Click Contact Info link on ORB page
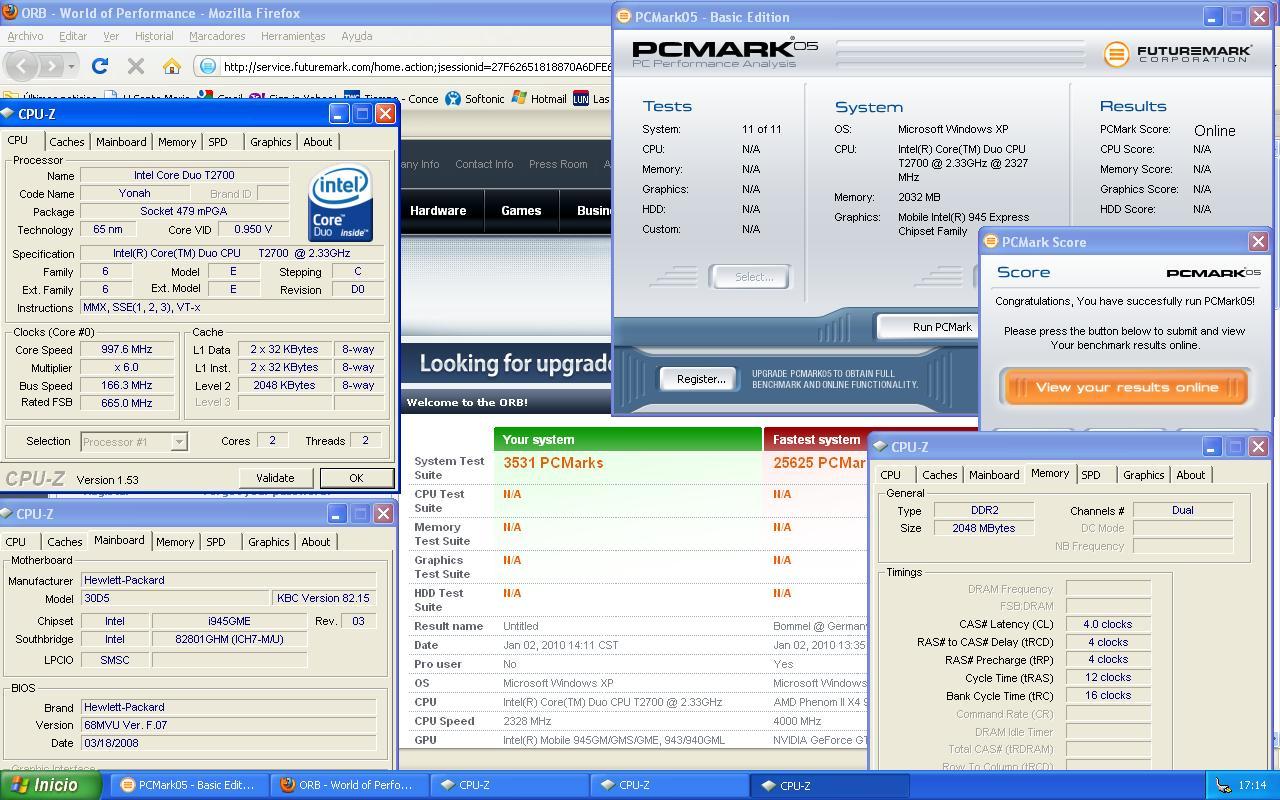This screenshot has width=1280, height=800. click(484, 164)
